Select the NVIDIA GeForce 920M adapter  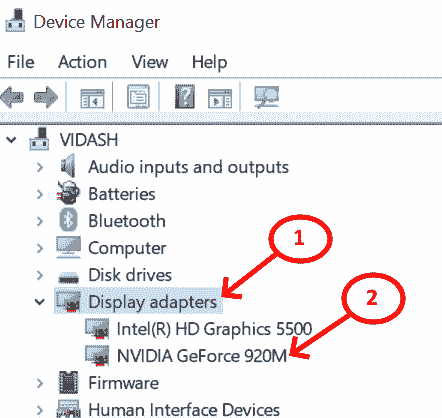(x=202, y=356)
